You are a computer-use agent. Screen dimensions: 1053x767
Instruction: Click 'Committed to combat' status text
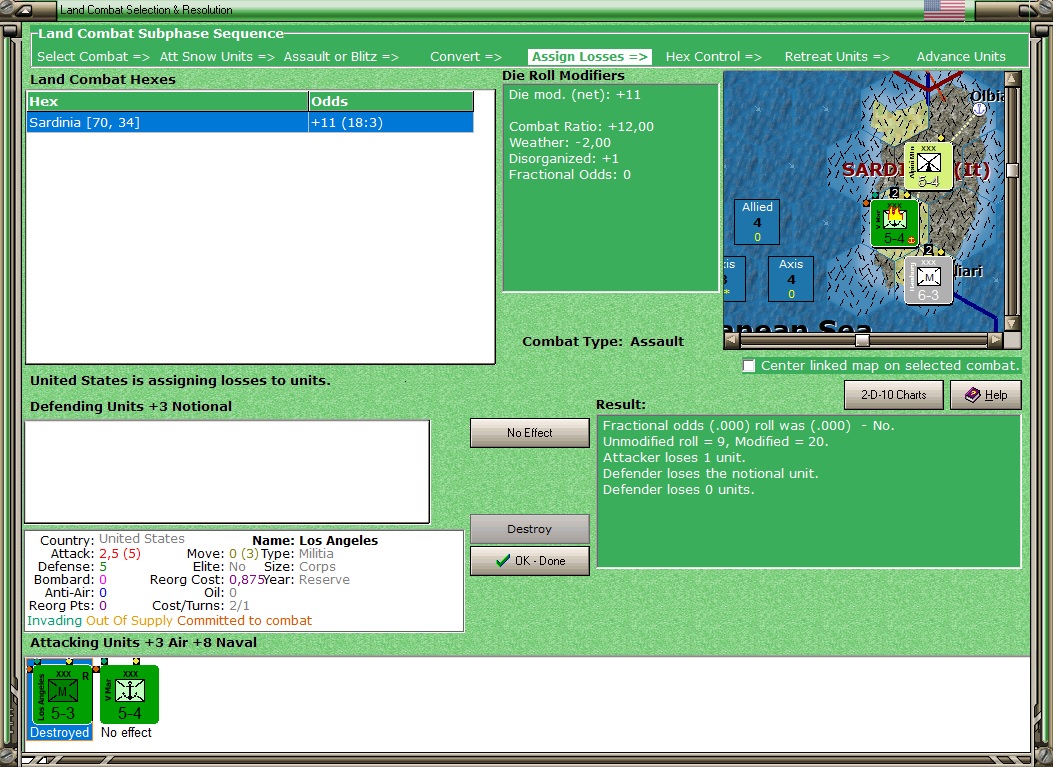[x=244, y=621]
